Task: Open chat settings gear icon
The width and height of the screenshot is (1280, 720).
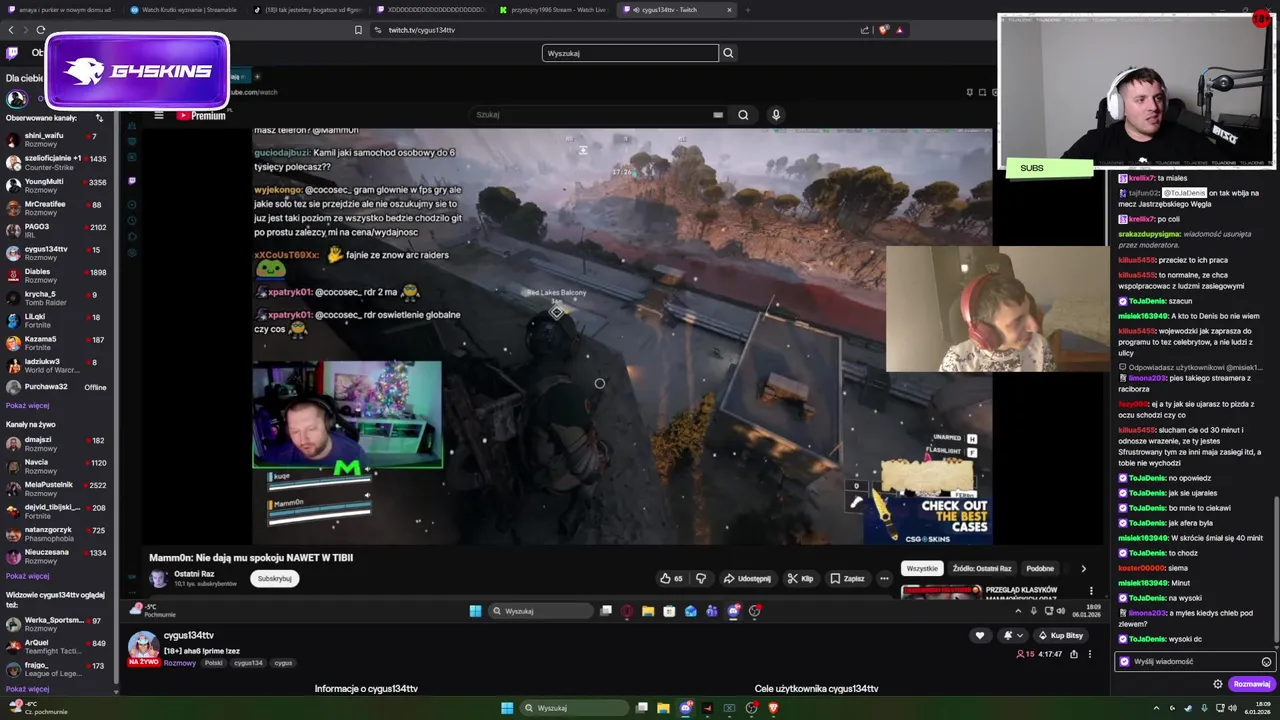Action: (1217, 685)
